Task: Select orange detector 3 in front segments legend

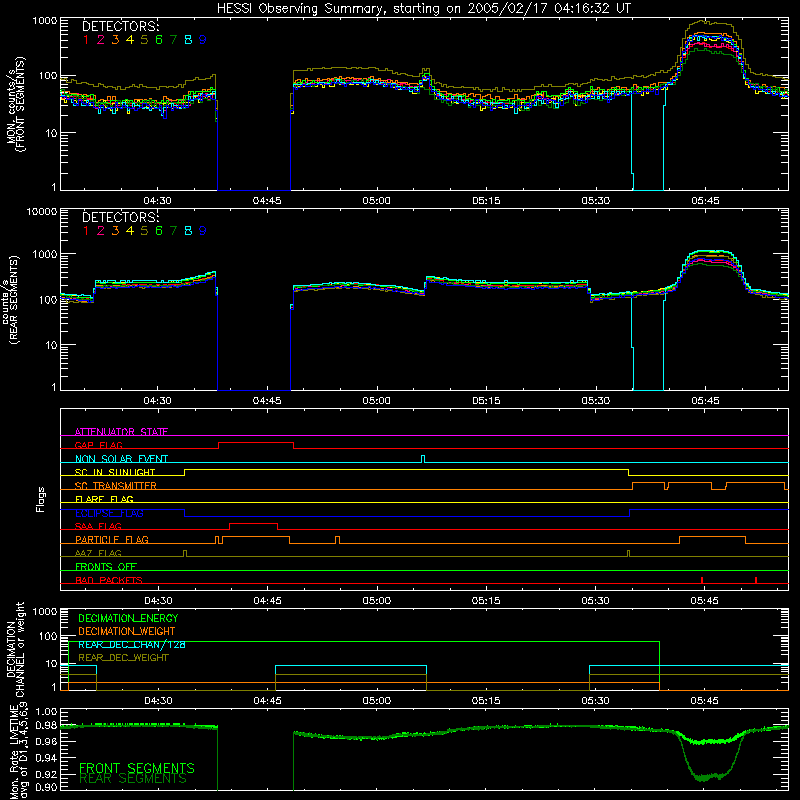Action: coord(115,40)
